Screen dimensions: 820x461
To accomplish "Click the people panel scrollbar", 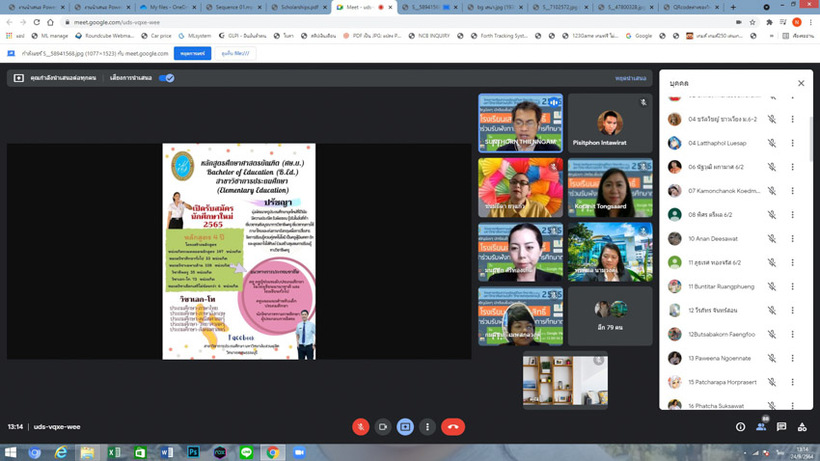I will coord(811,139).
